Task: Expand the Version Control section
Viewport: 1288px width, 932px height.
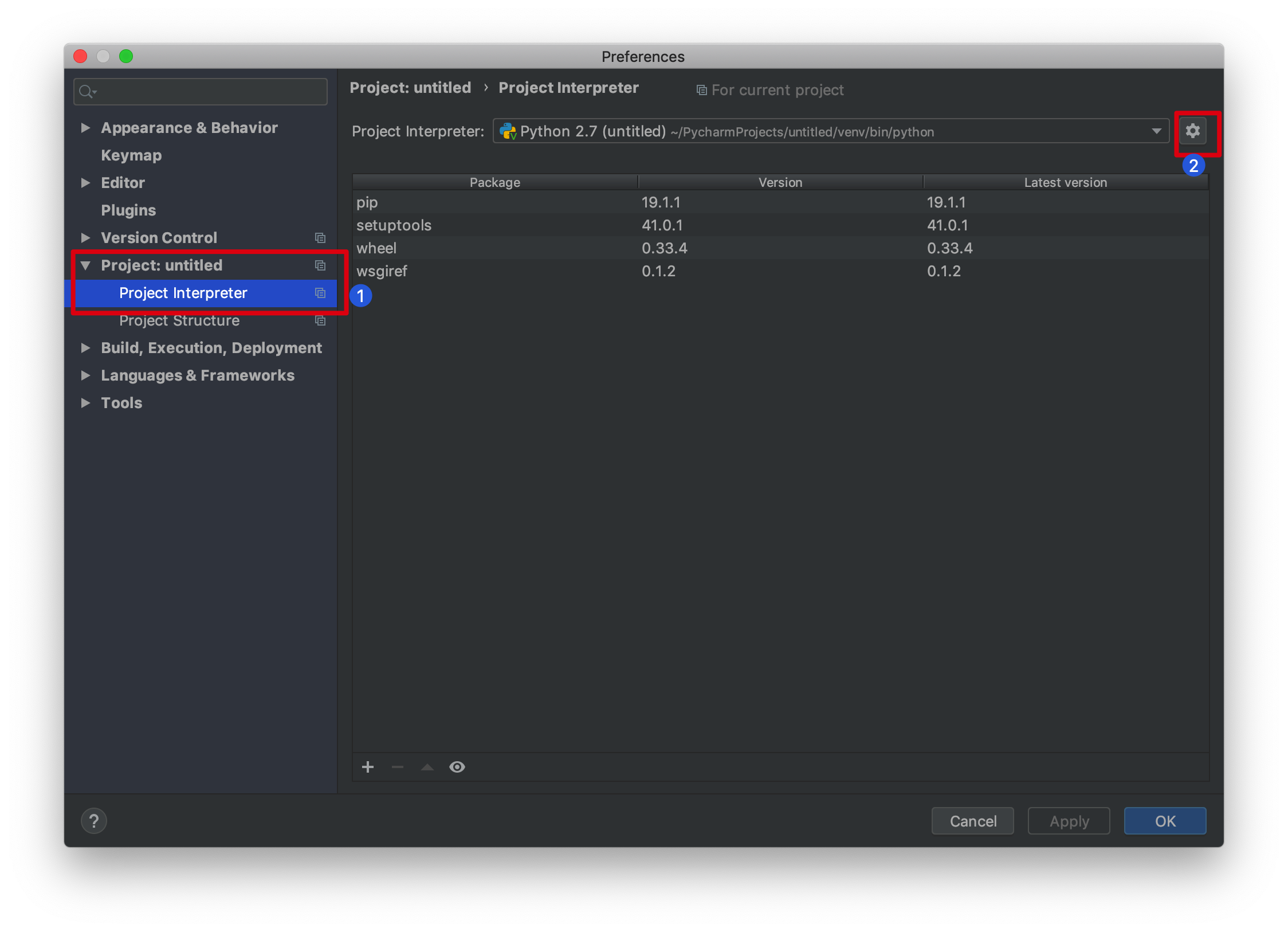Action: (85, 237)
